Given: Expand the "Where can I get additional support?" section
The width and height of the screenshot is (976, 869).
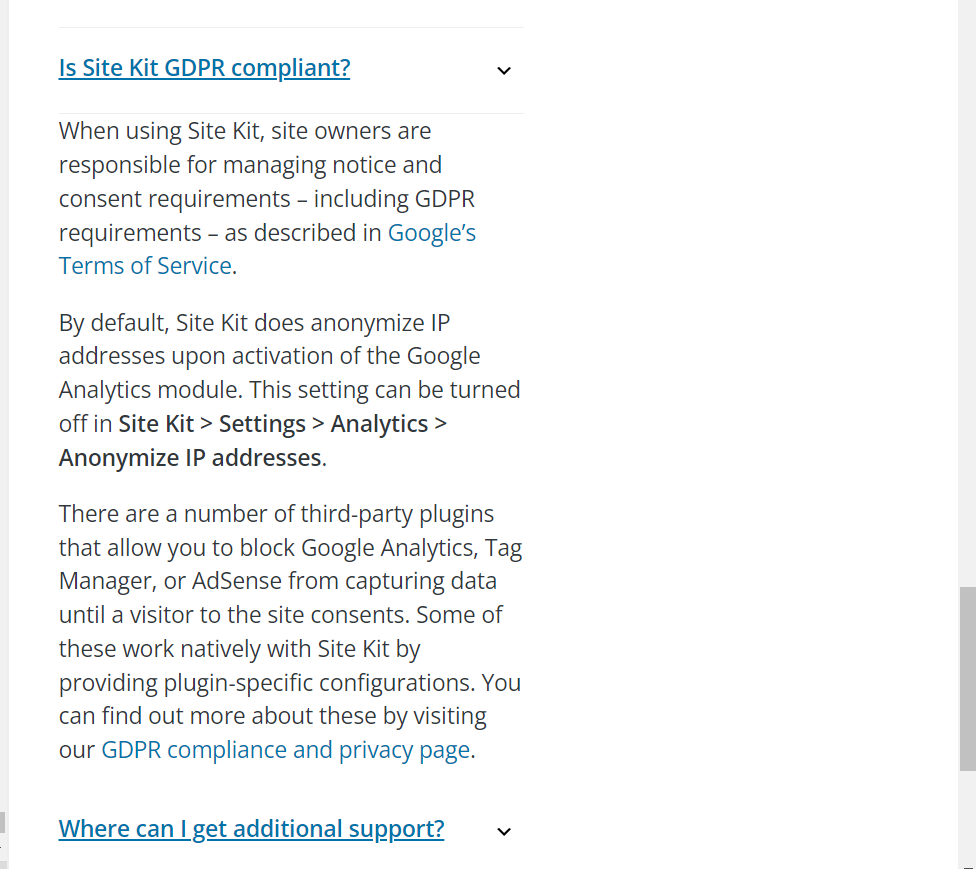Looking at the screenshot, I should point(251,828).
